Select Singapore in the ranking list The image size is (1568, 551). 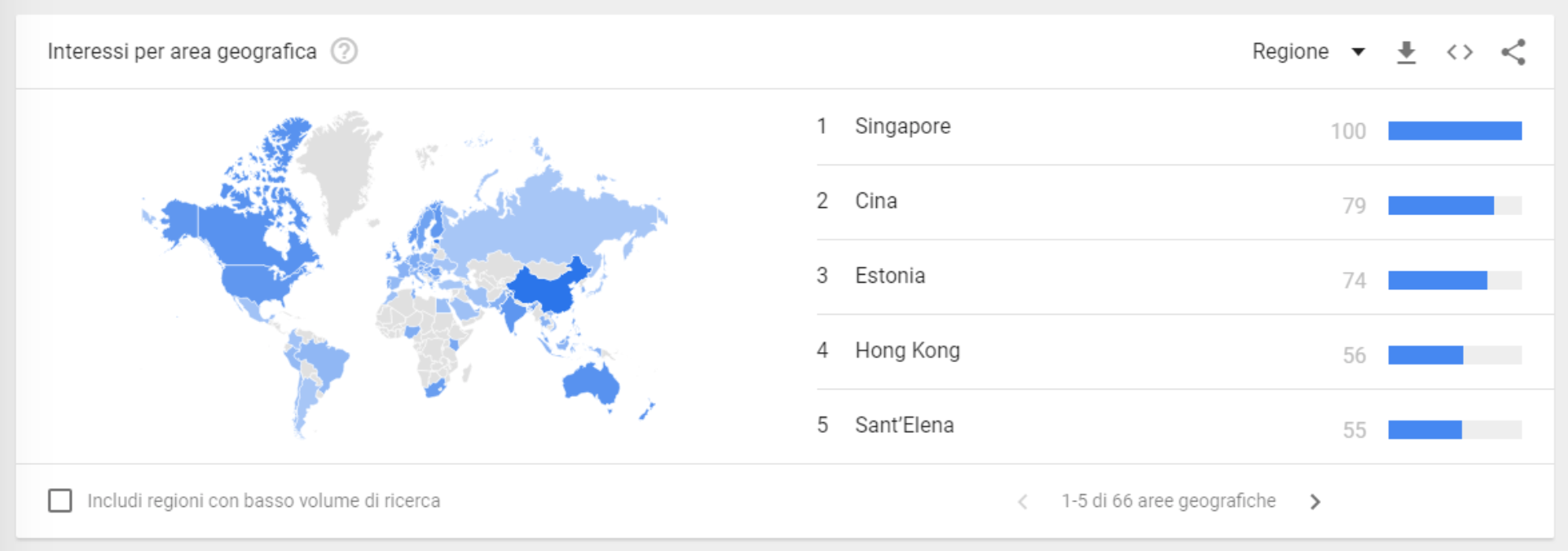click(902, 126)
